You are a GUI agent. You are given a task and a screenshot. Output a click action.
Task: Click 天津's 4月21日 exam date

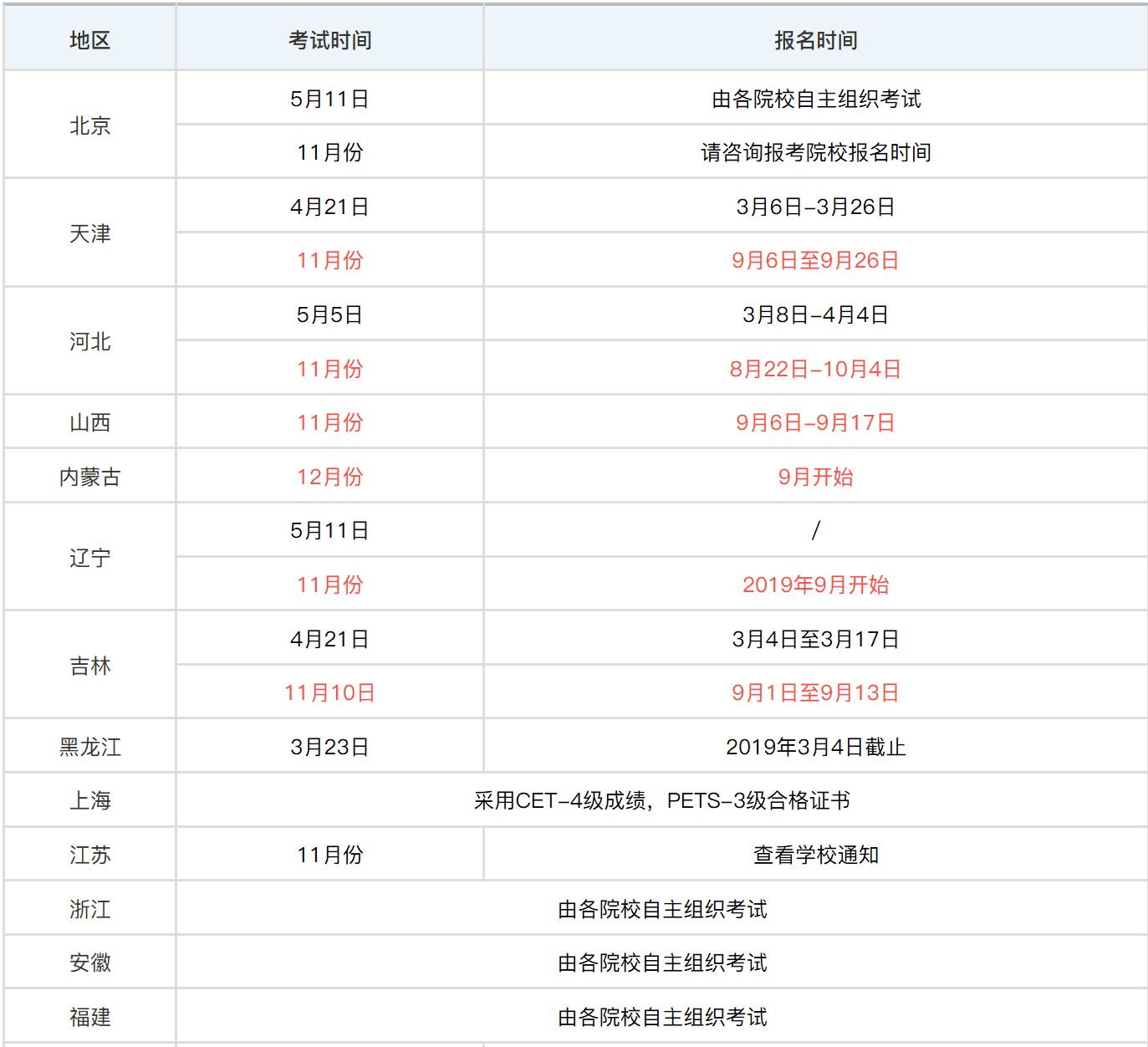[329, 207]
